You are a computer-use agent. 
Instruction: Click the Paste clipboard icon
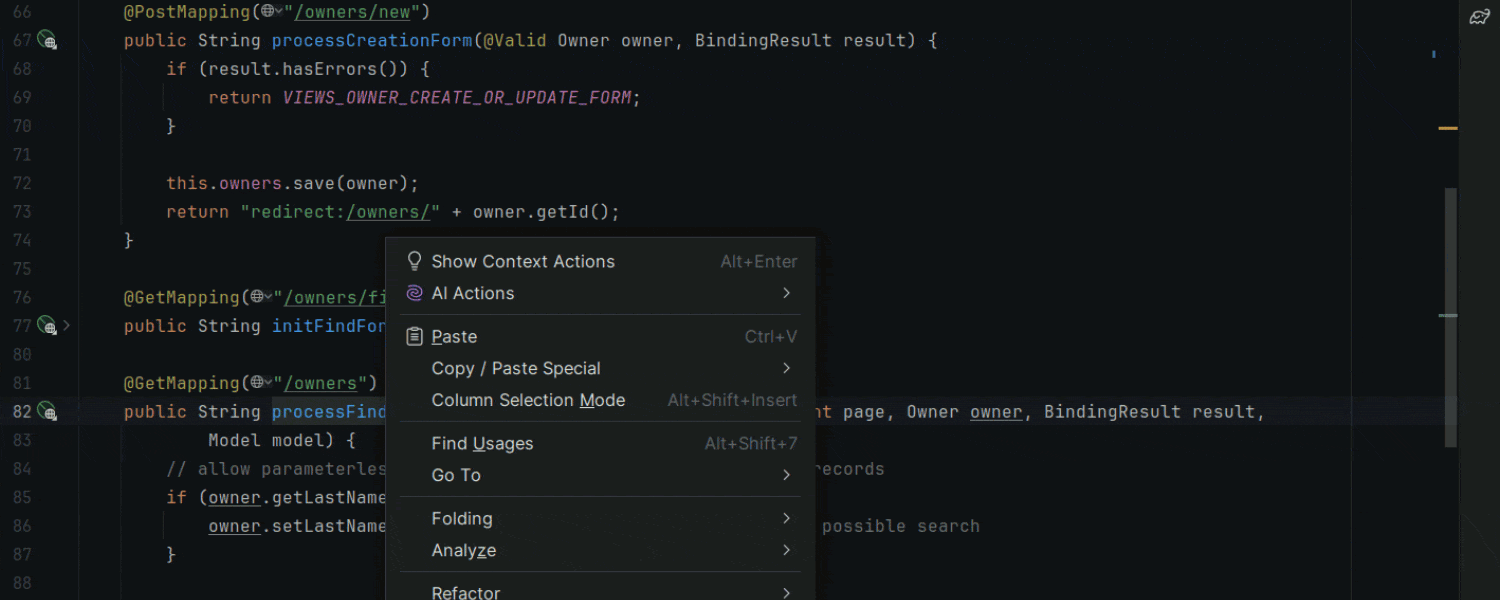click(414, 336)
